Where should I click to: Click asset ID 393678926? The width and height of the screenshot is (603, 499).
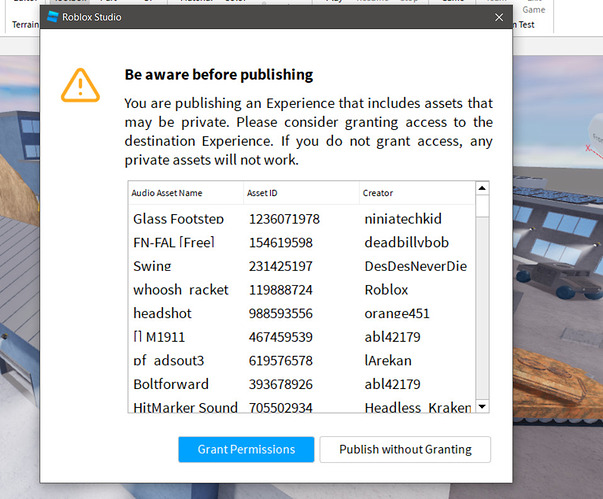[x=281, y=384]
